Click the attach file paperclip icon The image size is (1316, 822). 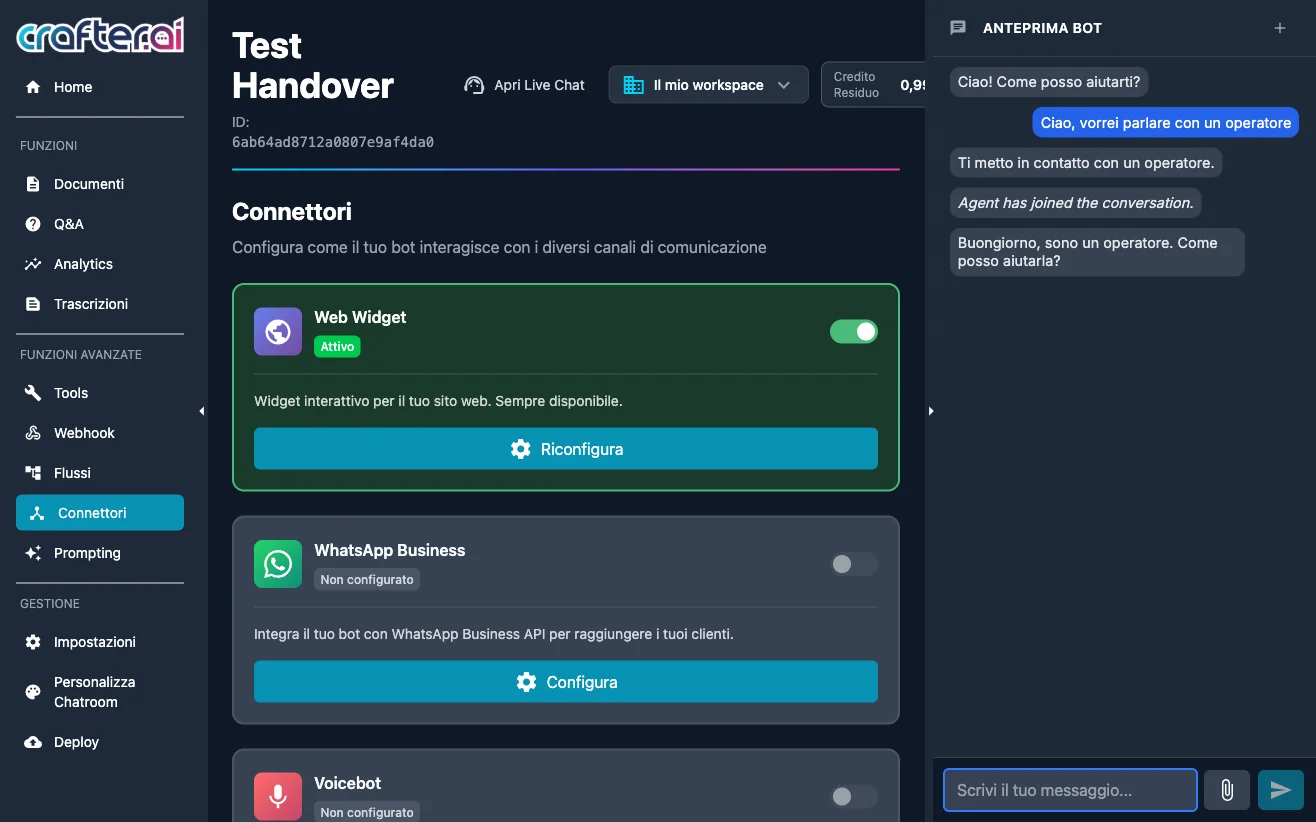pos(1227,790)
